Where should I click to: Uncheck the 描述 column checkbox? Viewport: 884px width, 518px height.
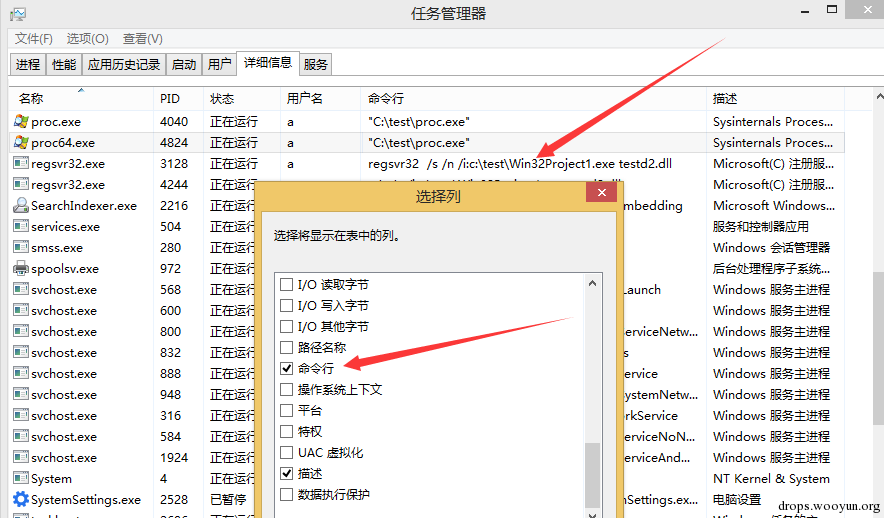pyautogui.click(x=286, y=473)
